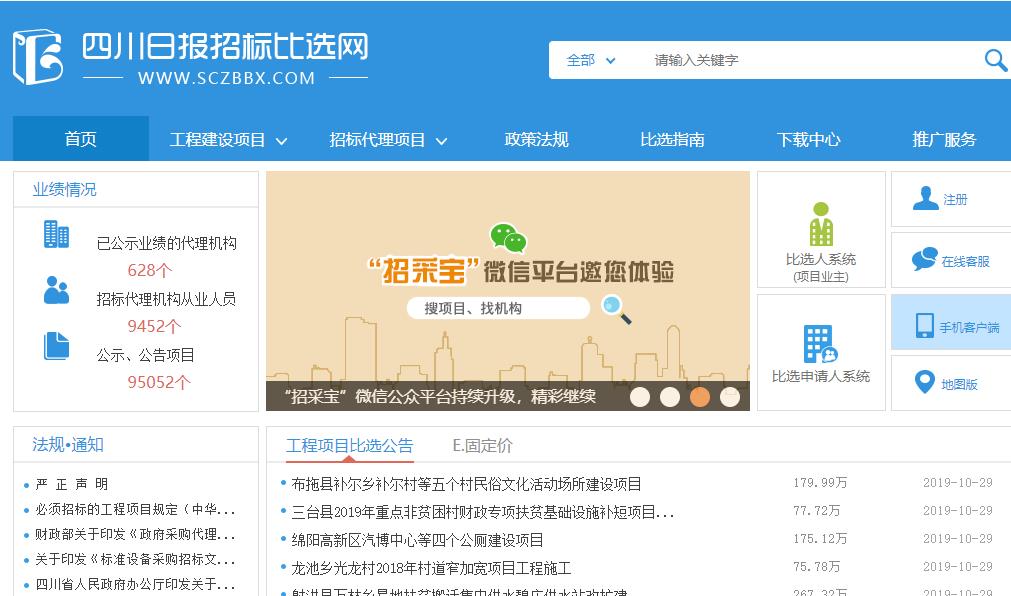Click the 招采宝 banner image

[507, 291]
